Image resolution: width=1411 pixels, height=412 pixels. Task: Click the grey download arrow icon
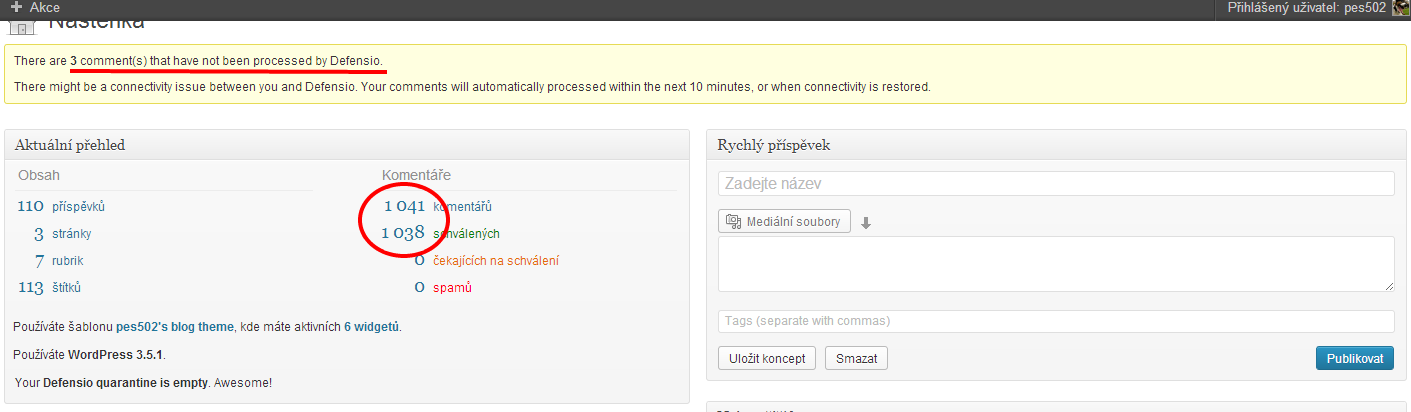(866, 223)
